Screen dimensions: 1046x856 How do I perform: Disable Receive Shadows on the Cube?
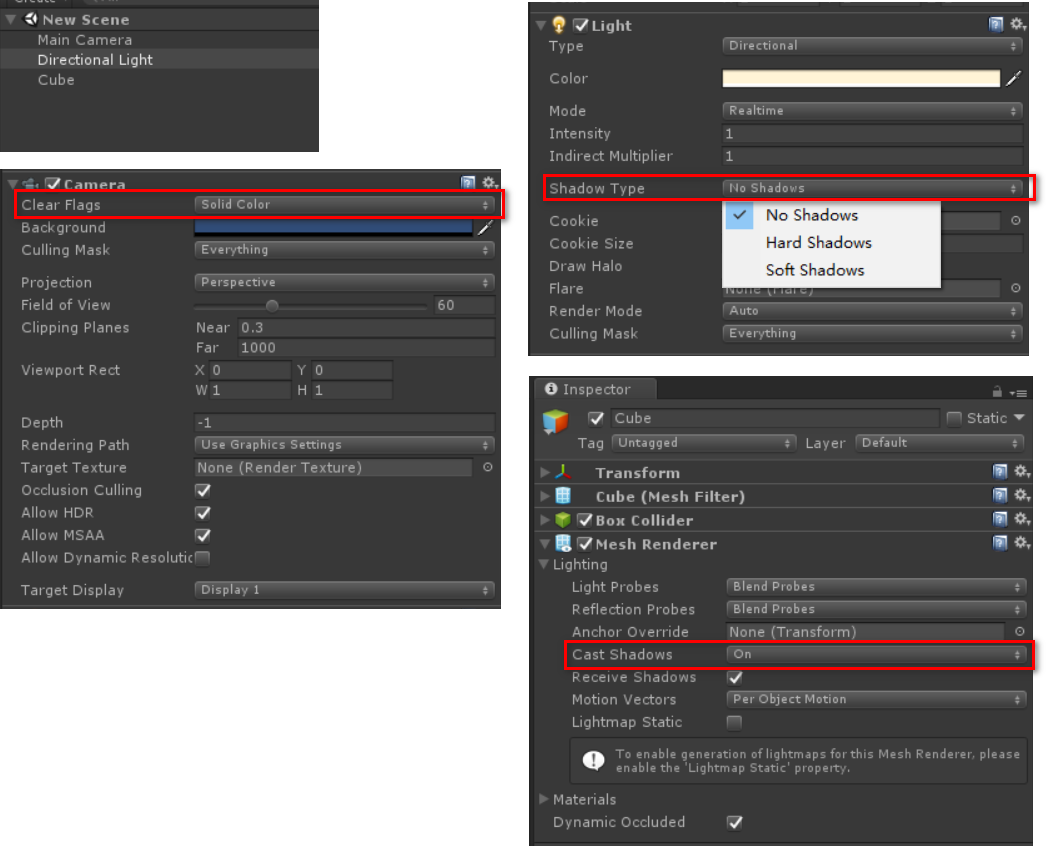pos(734,677)
